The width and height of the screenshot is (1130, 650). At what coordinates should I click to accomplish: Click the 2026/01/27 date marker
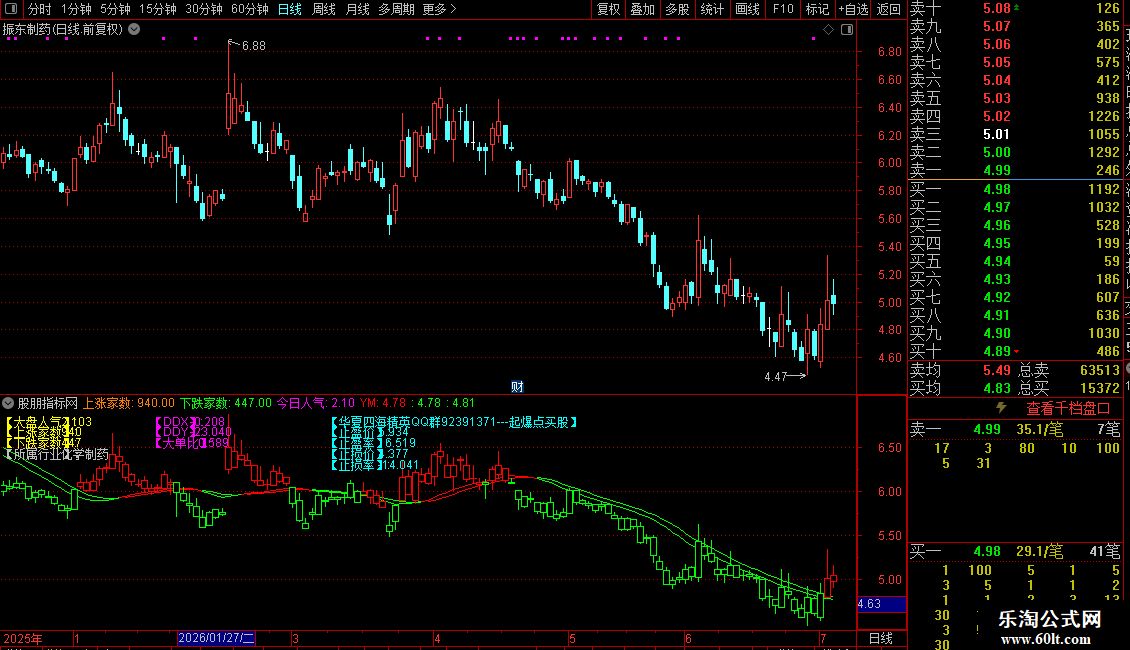coord(216,638)
